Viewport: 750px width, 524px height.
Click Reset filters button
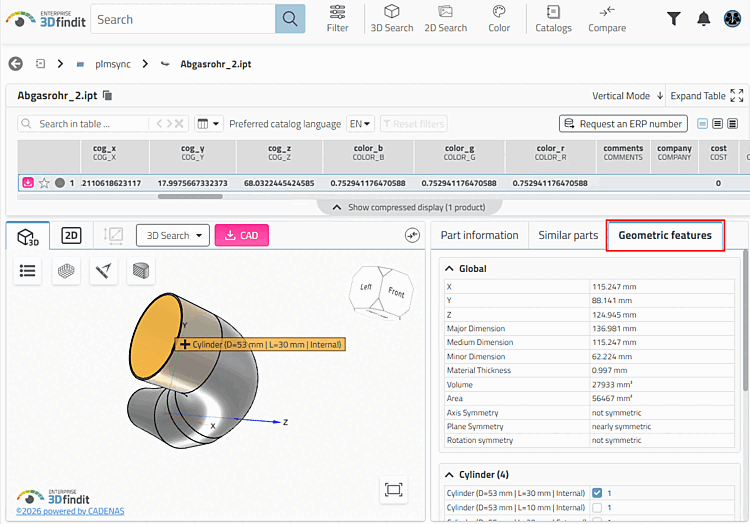414,124
